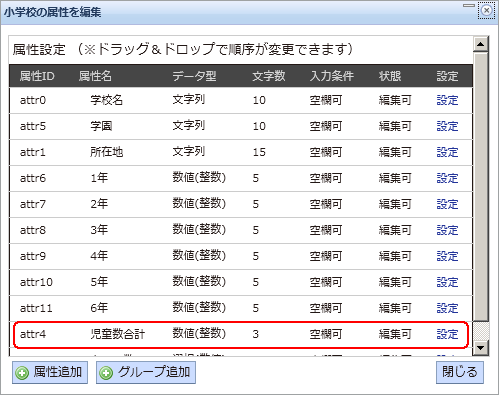Select the attr1 ID cell

(x=33, y=152)
